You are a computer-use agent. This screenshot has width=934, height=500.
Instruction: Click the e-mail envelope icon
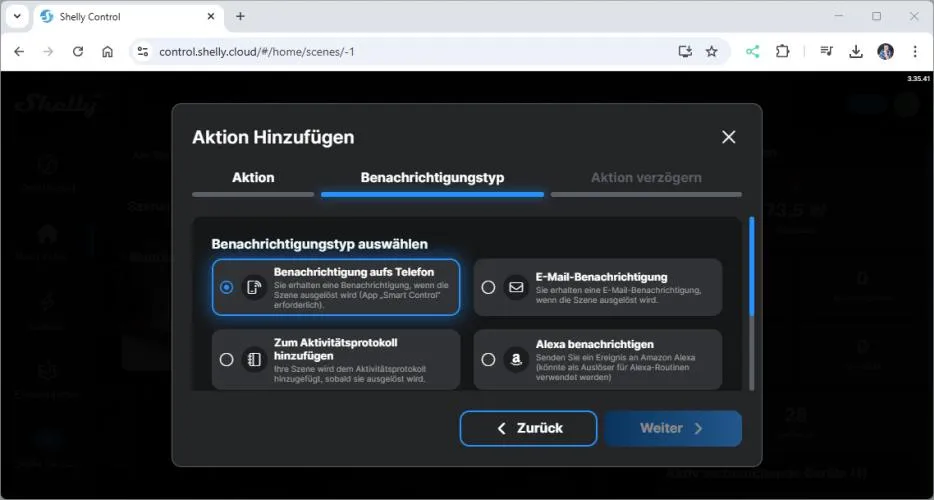(516, 287)
